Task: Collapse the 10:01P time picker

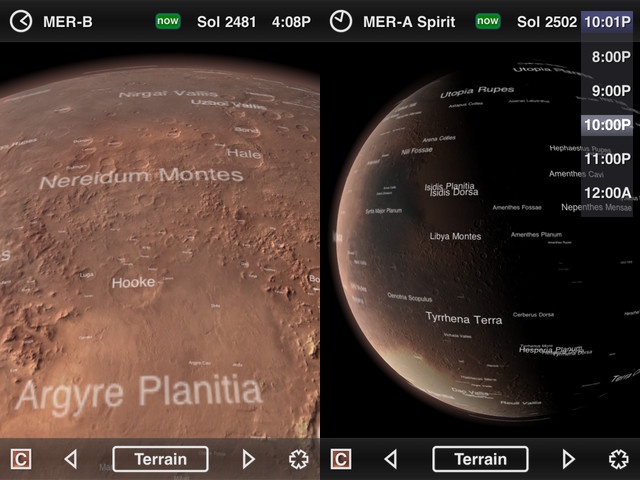Action: pyautogui.click(x=607, y=21)
